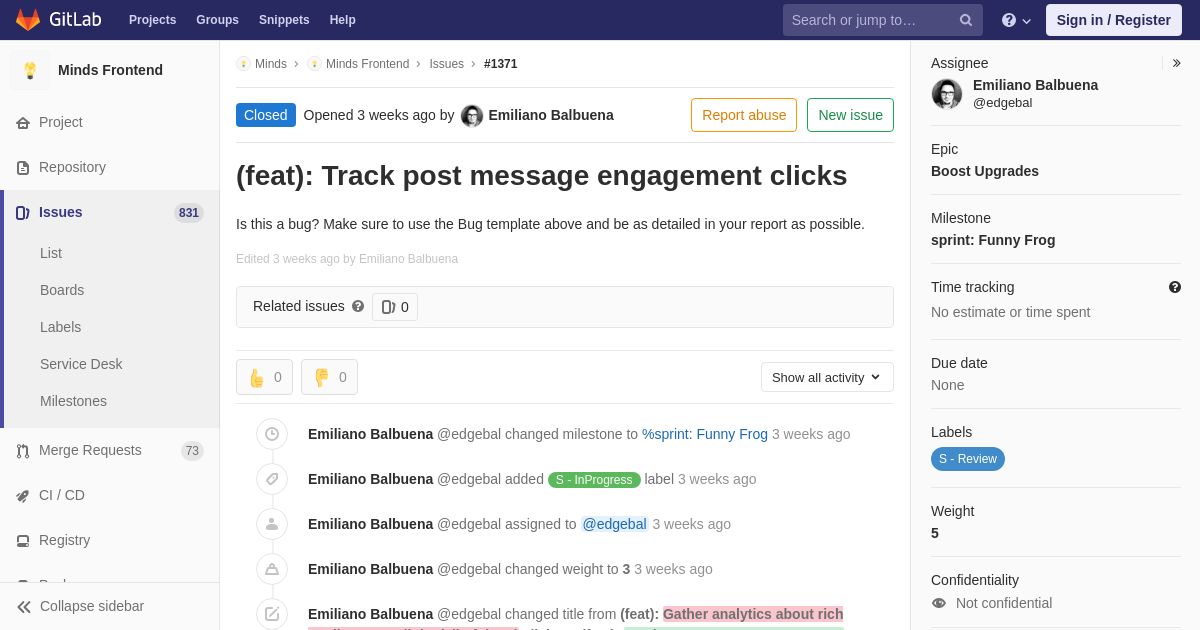Click Emiliano Balbuena author name in header
This screenshot has height=630, width=1200.
pos(551,115)
